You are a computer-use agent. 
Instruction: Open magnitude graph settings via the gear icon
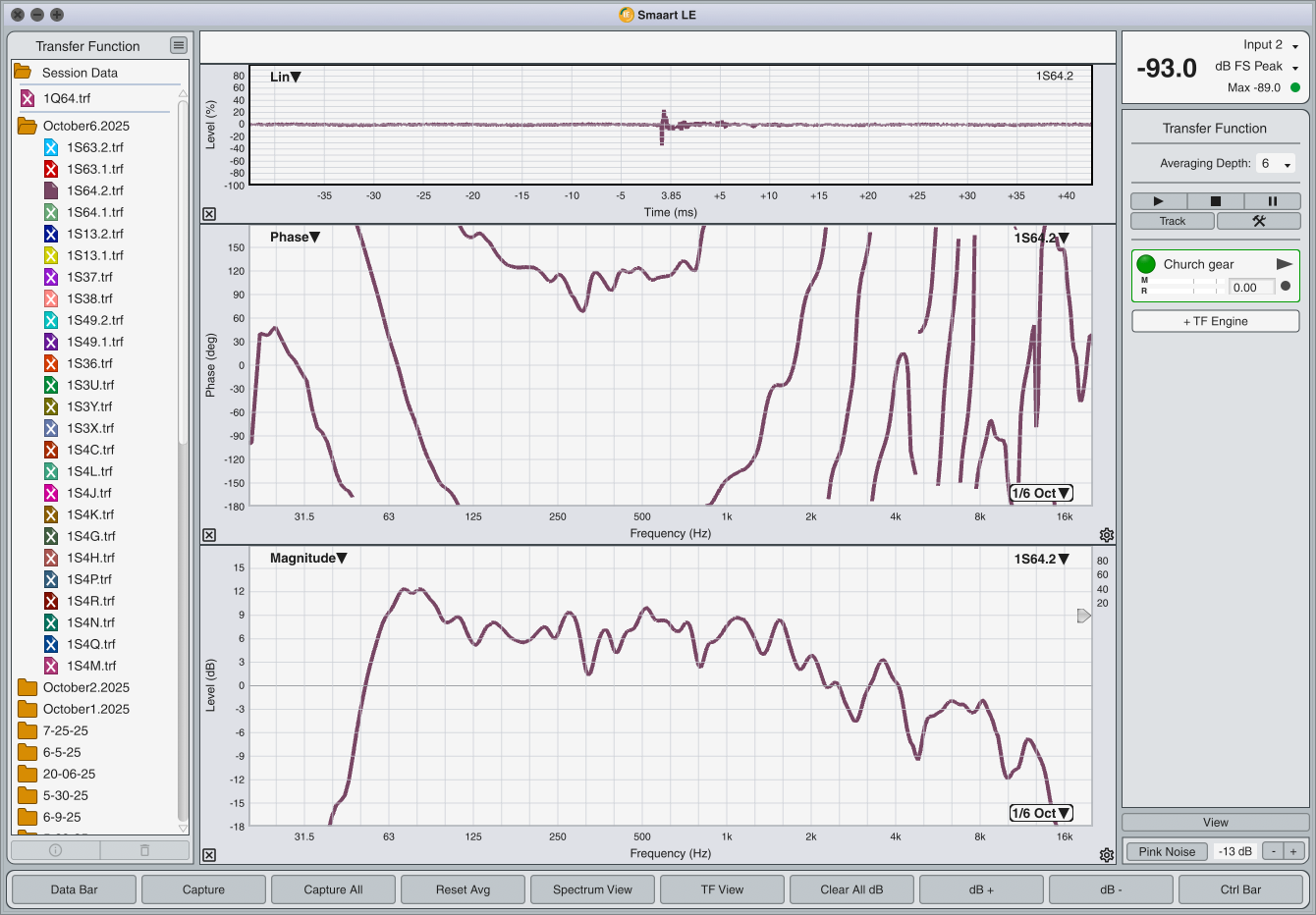pos(1107,855)
